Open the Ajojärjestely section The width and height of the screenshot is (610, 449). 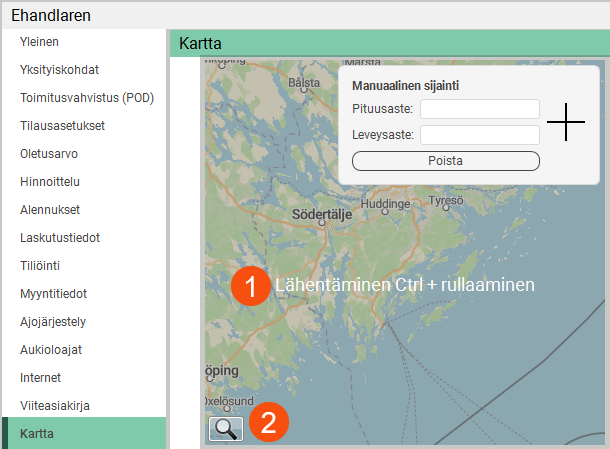pyautogui.click(x=53, y=322)
